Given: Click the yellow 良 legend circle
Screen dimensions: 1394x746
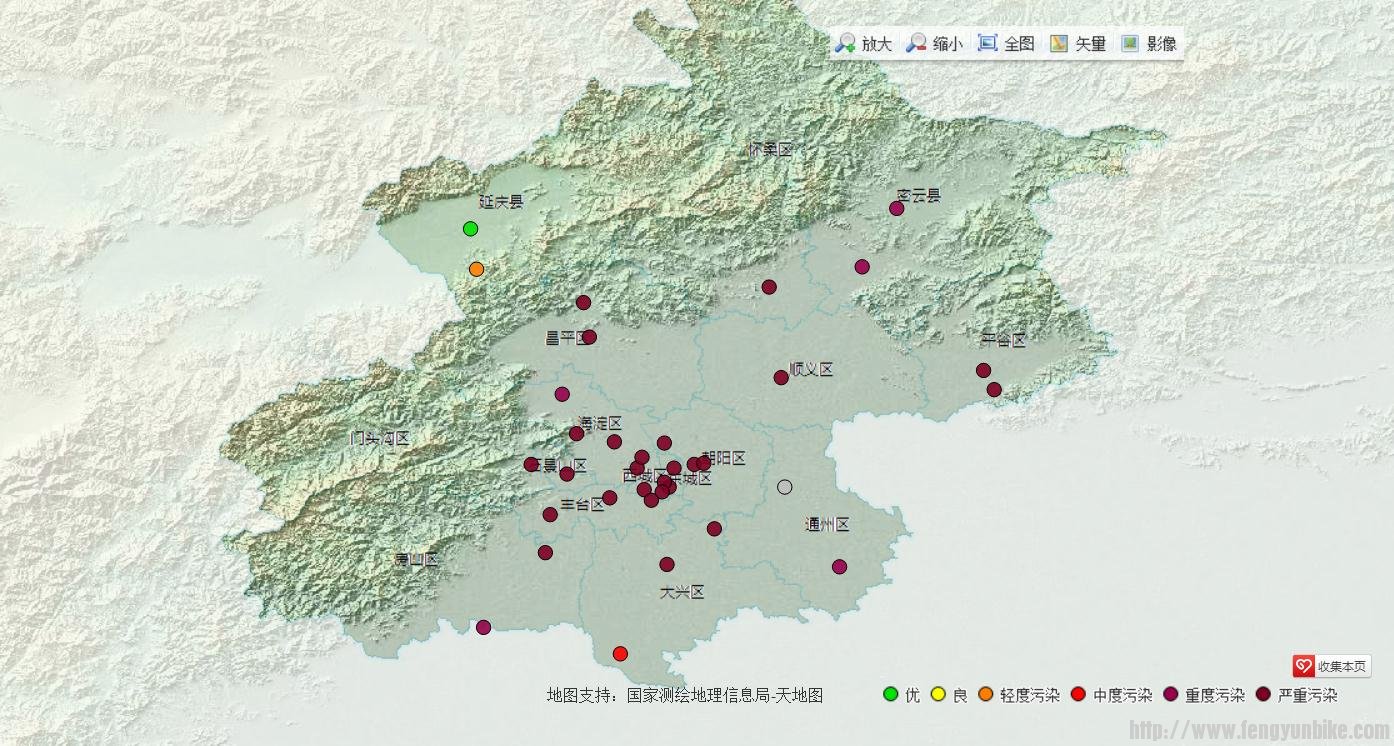Looking at the screenshot, I should tap(938, 694).
